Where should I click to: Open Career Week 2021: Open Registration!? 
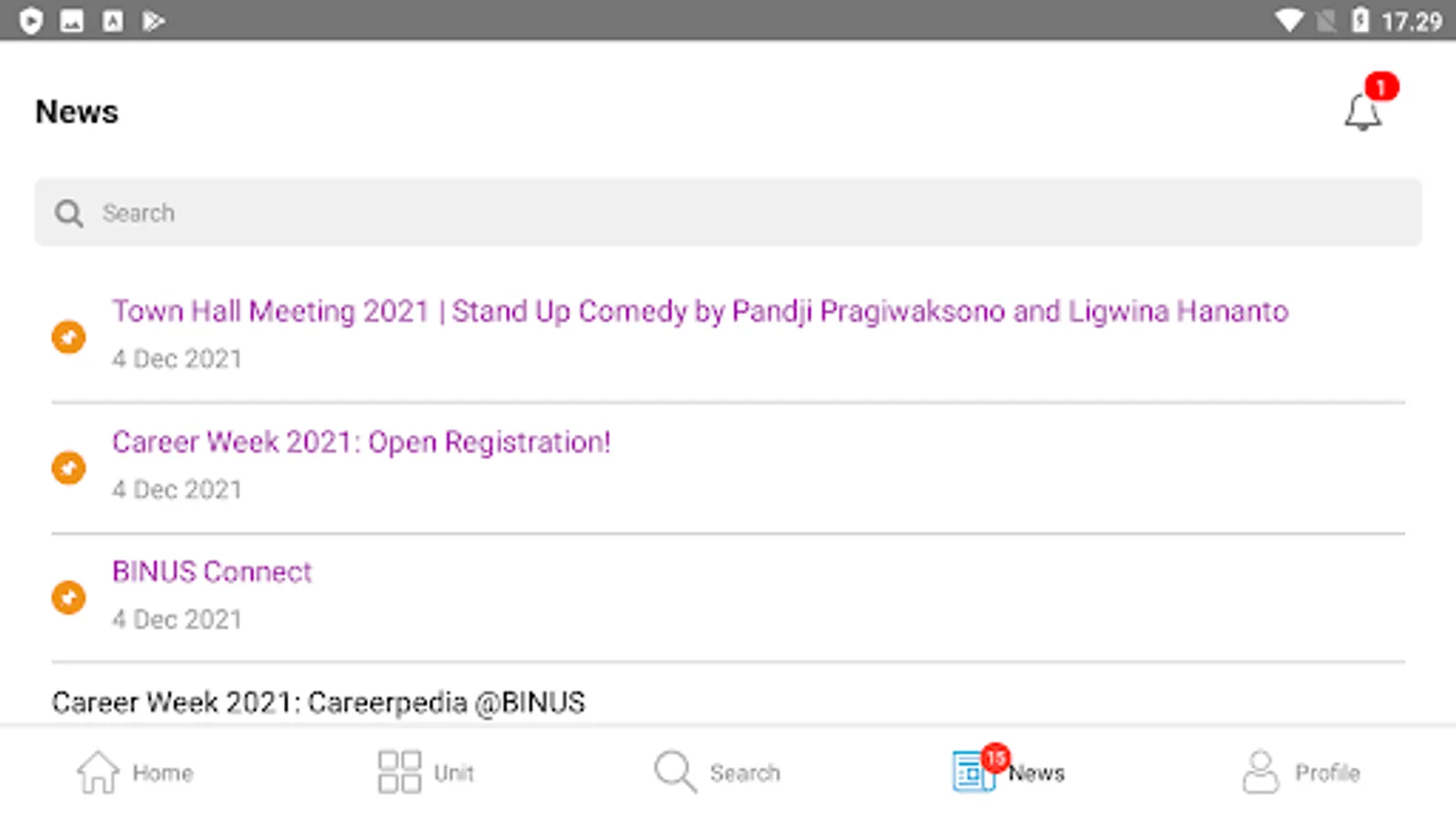click(x=361, y=442)
